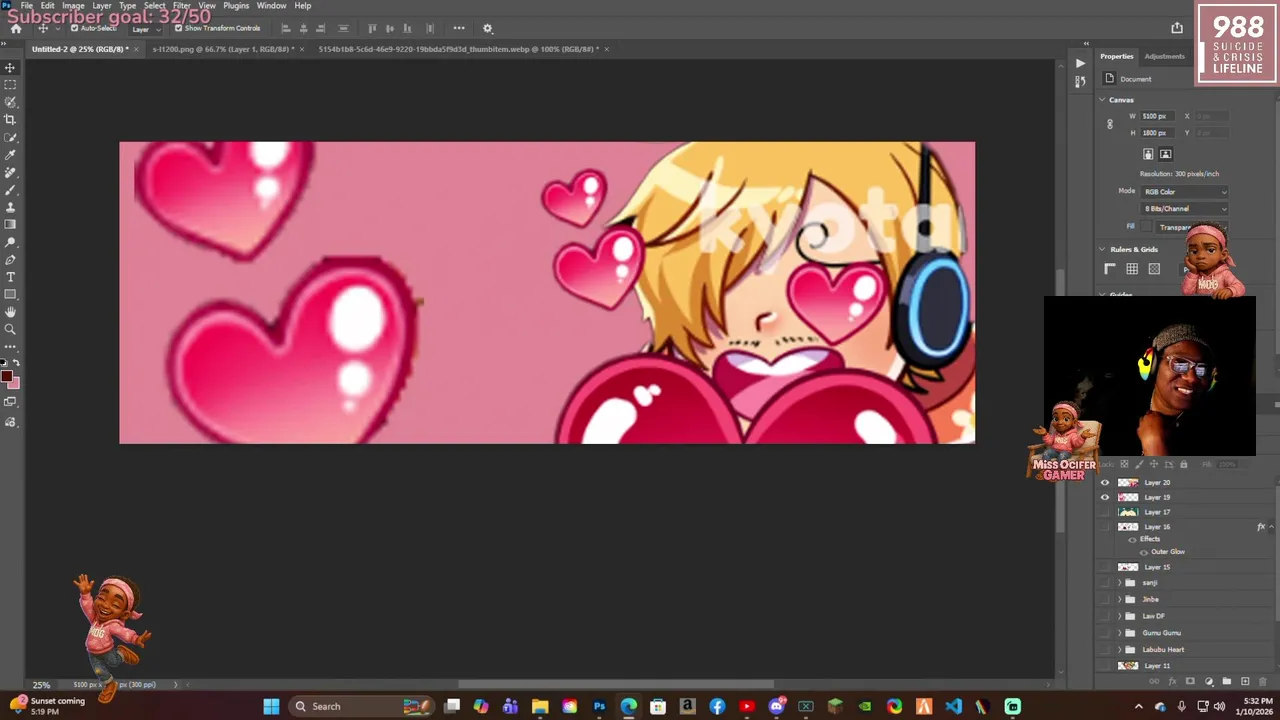Click the Home icon in options bar
1280x720 pixels.
[15, 28]
